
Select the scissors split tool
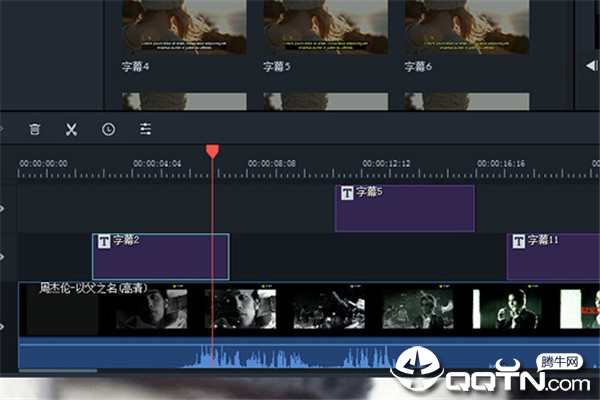click(71, 129)
